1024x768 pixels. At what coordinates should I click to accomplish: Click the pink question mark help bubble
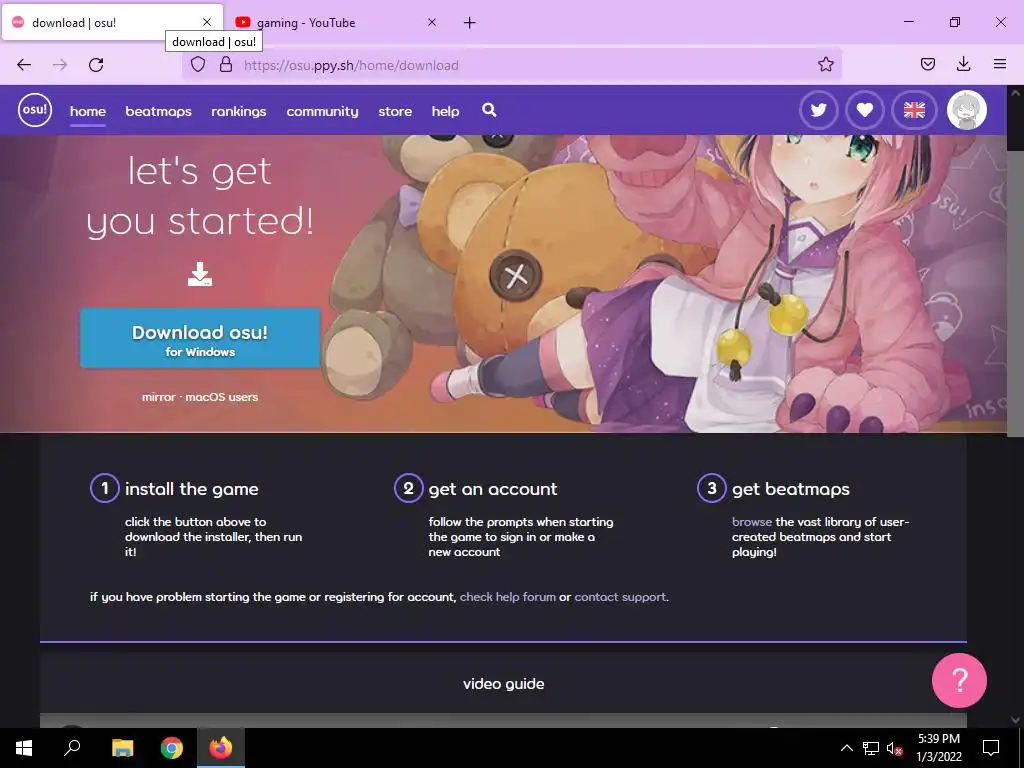[x=959, y=680]
